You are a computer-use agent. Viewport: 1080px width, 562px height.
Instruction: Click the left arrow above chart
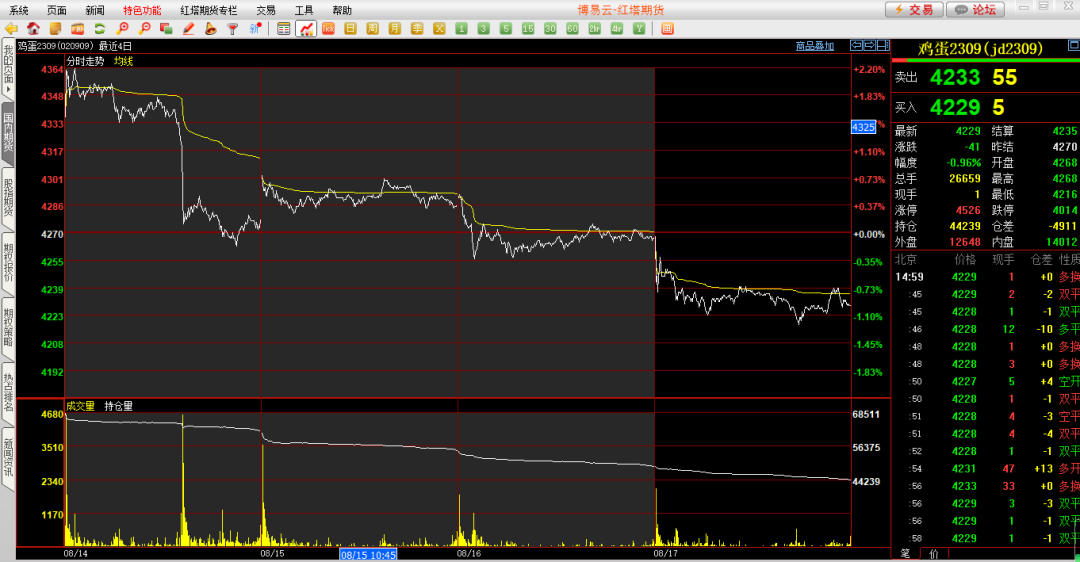[857, 46]
